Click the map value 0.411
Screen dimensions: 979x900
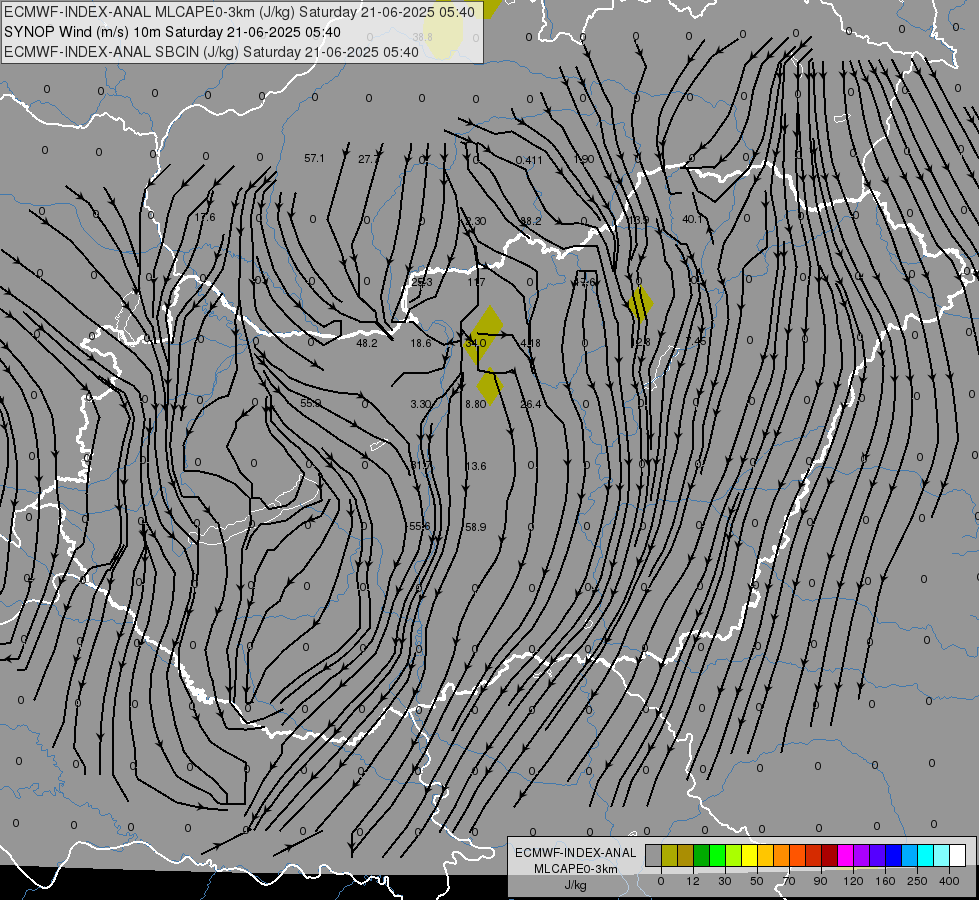pos(529,161)
